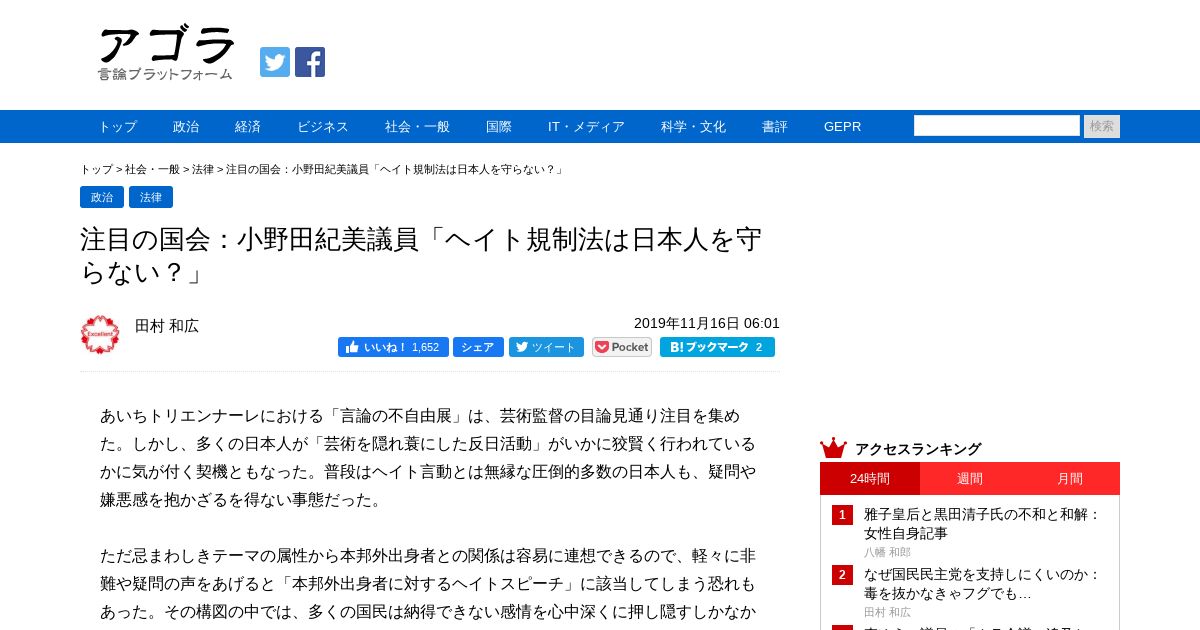Open the GEPR menu item
Image resolution: width=1200 pixels, height=630 pixels.
pyautogui.click(x=842, y=127)
